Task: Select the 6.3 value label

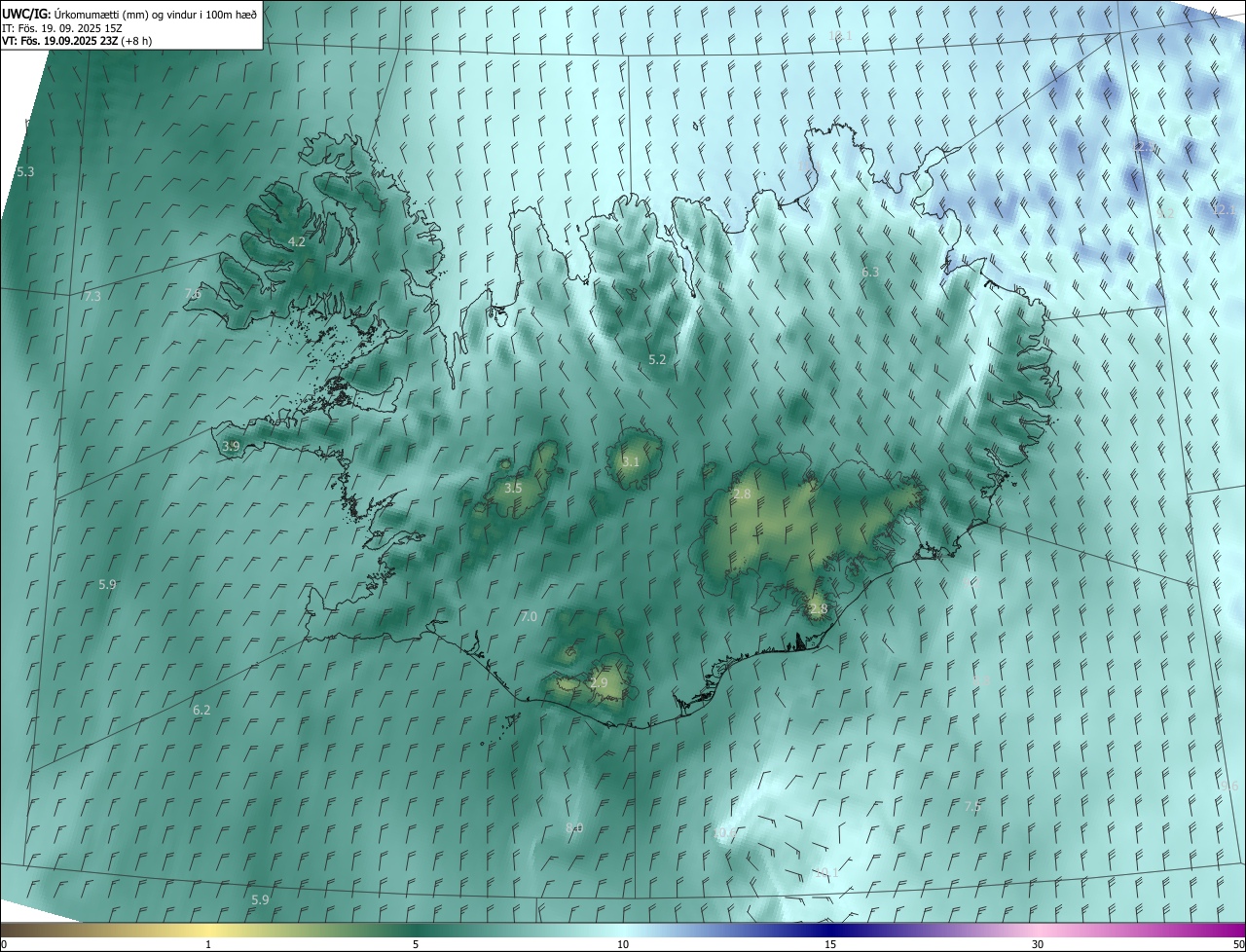Action: pos(870,272)
